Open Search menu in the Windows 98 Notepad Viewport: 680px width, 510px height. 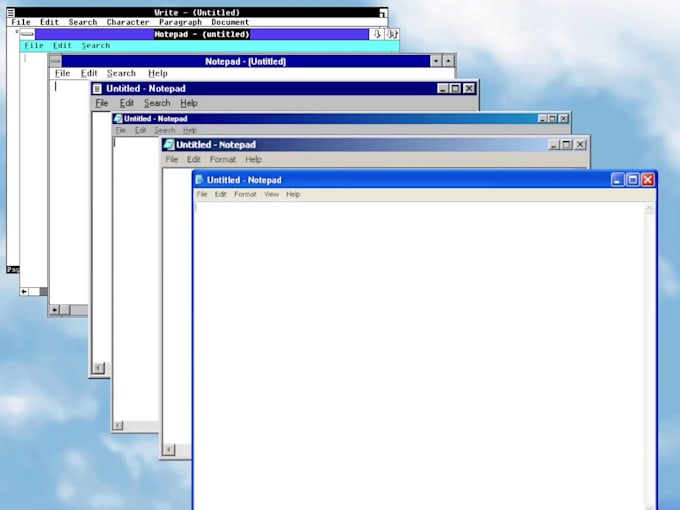pos(164,131)
